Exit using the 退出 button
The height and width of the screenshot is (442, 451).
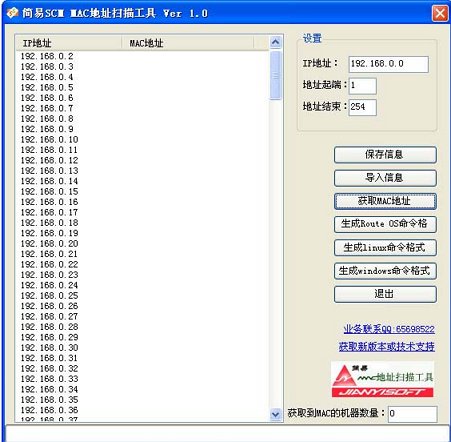click(x=385, y=294)
